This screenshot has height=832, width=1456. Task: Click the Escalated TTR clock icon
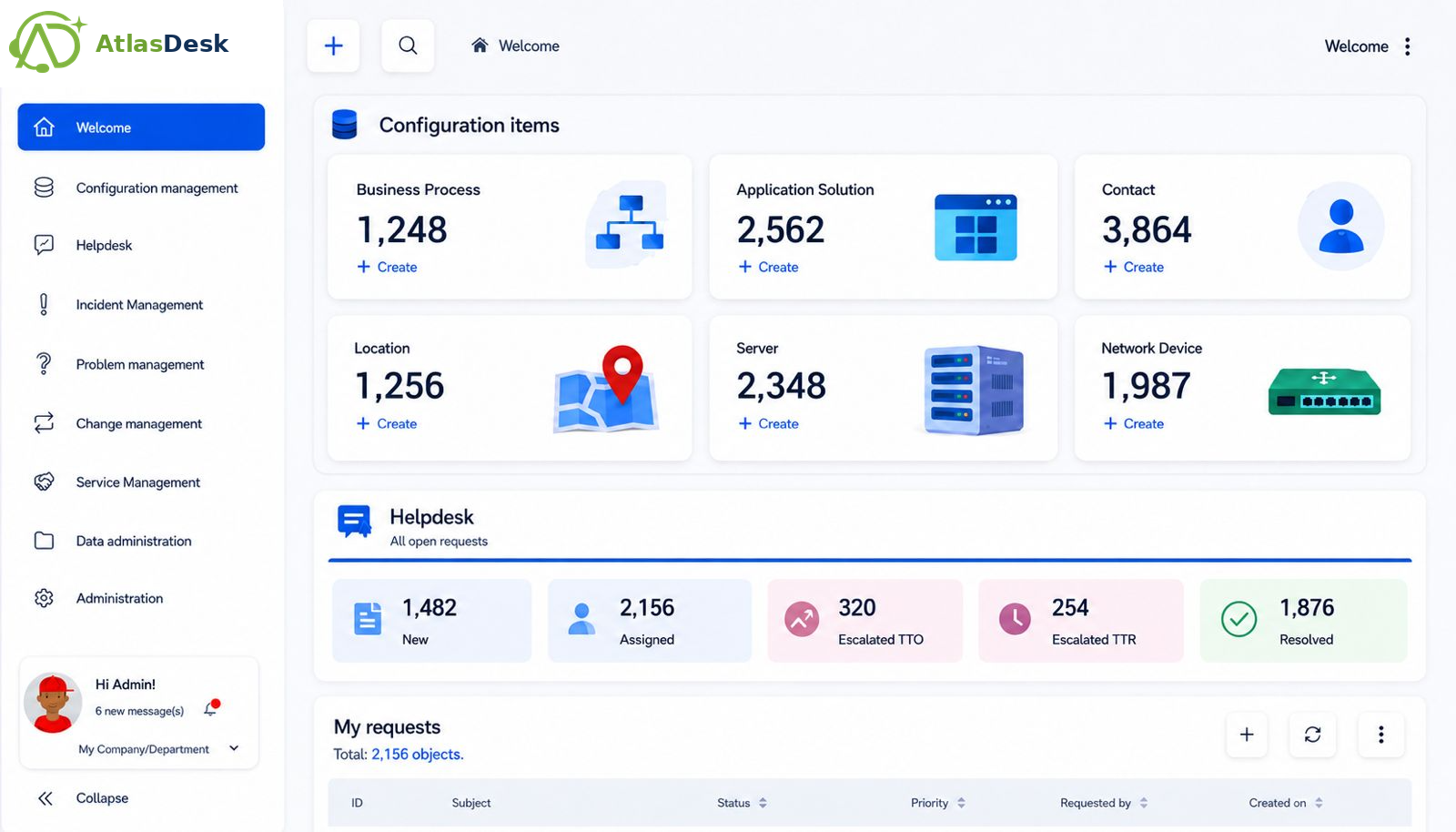pos(1015,619)
